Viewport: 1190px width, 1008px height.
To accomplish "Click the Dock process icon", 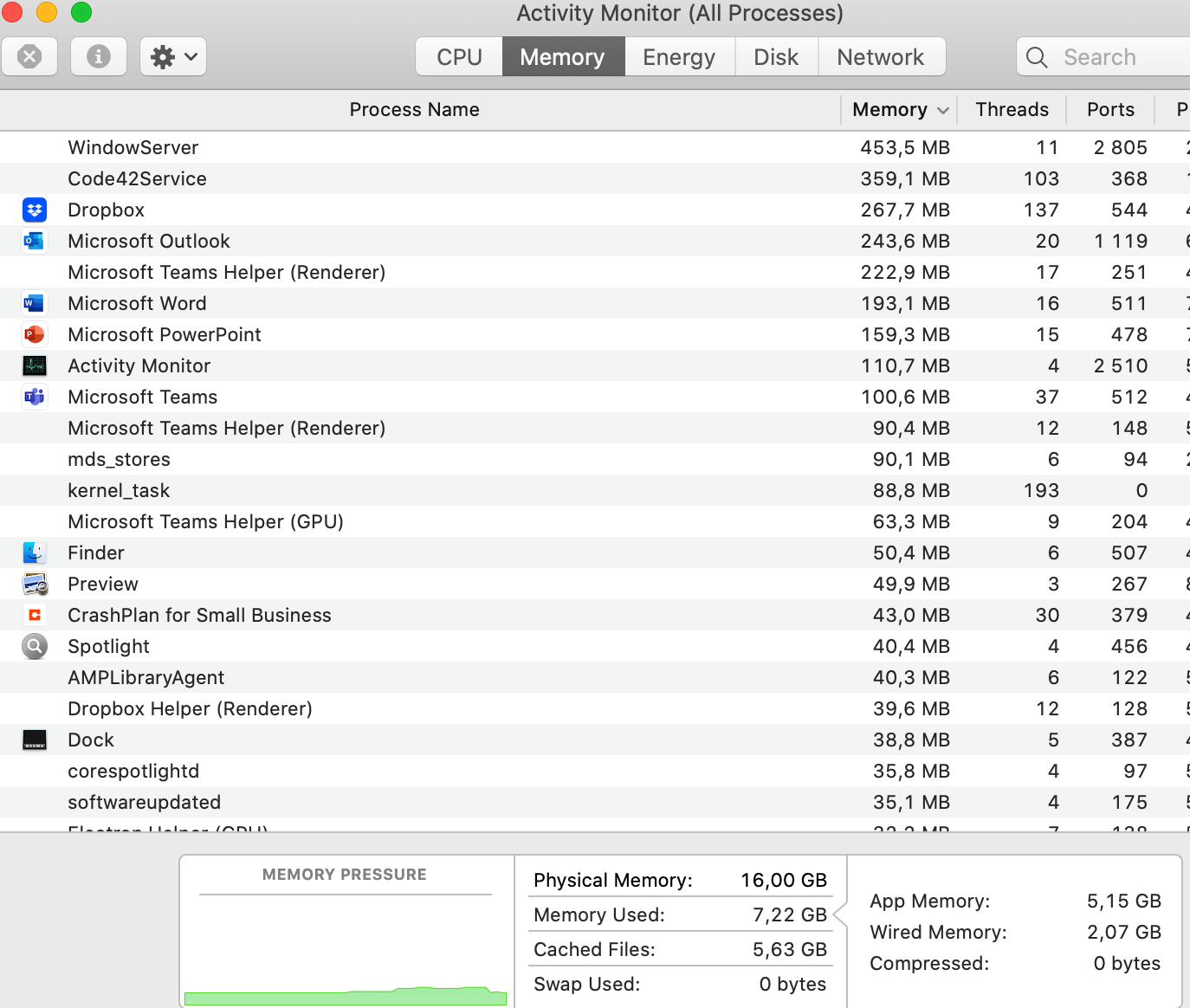I will (x=35, y=740).
